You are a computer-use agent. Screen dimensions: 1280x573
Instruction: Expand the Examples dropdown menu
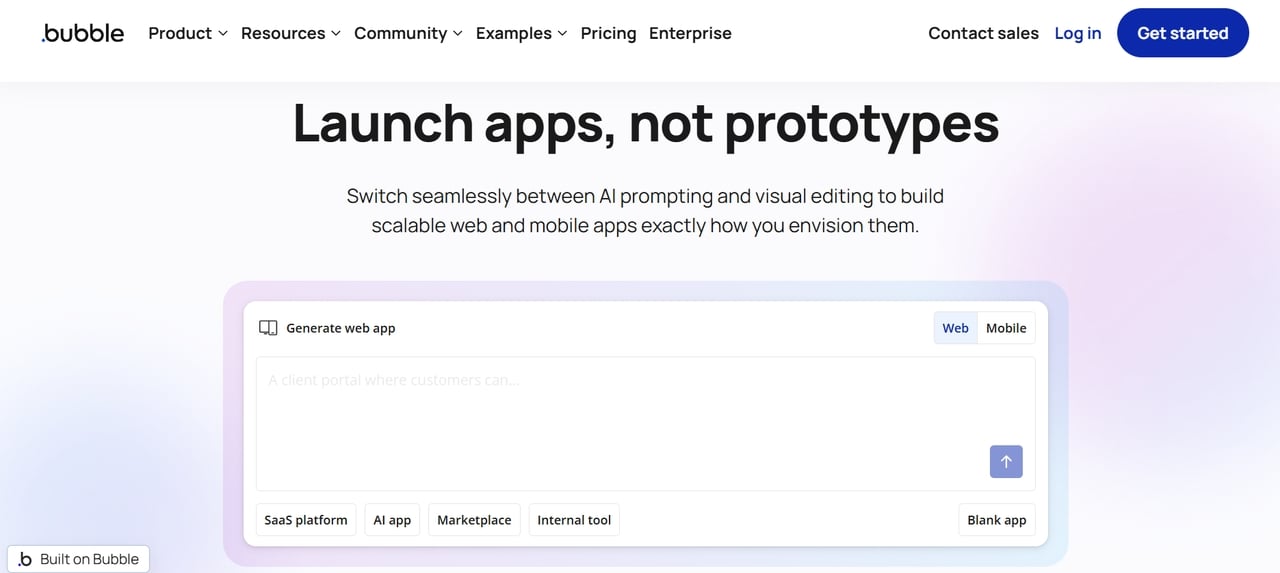point(521,33)
